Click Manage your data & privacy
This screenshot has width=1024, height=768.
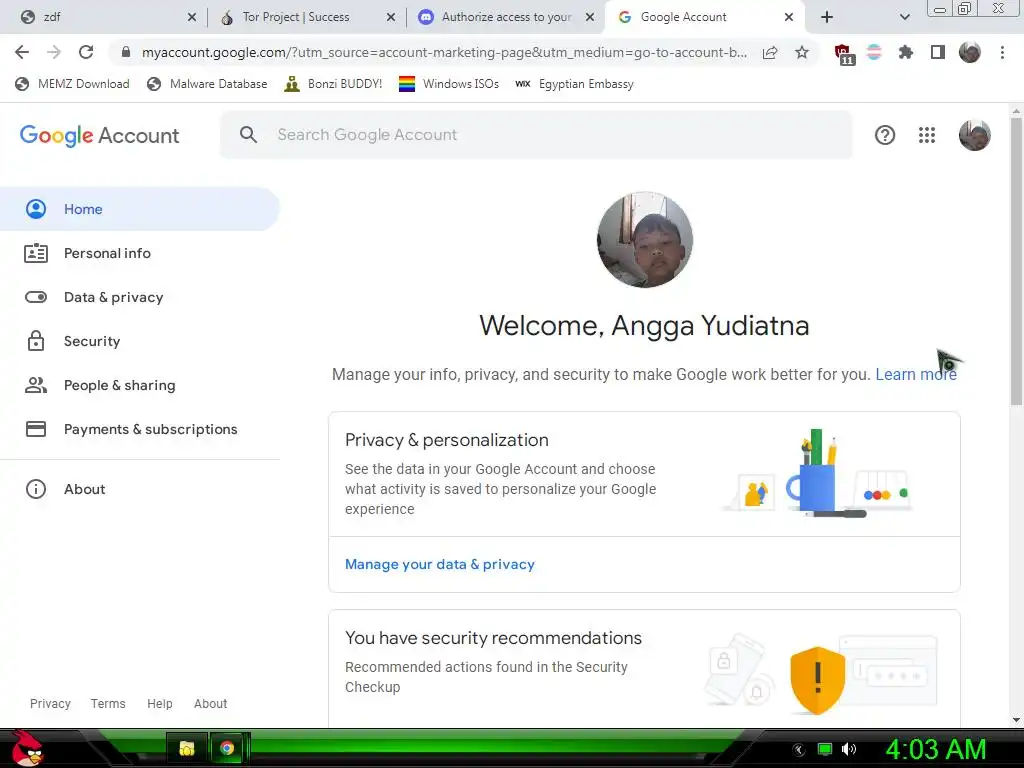(440, 564)
